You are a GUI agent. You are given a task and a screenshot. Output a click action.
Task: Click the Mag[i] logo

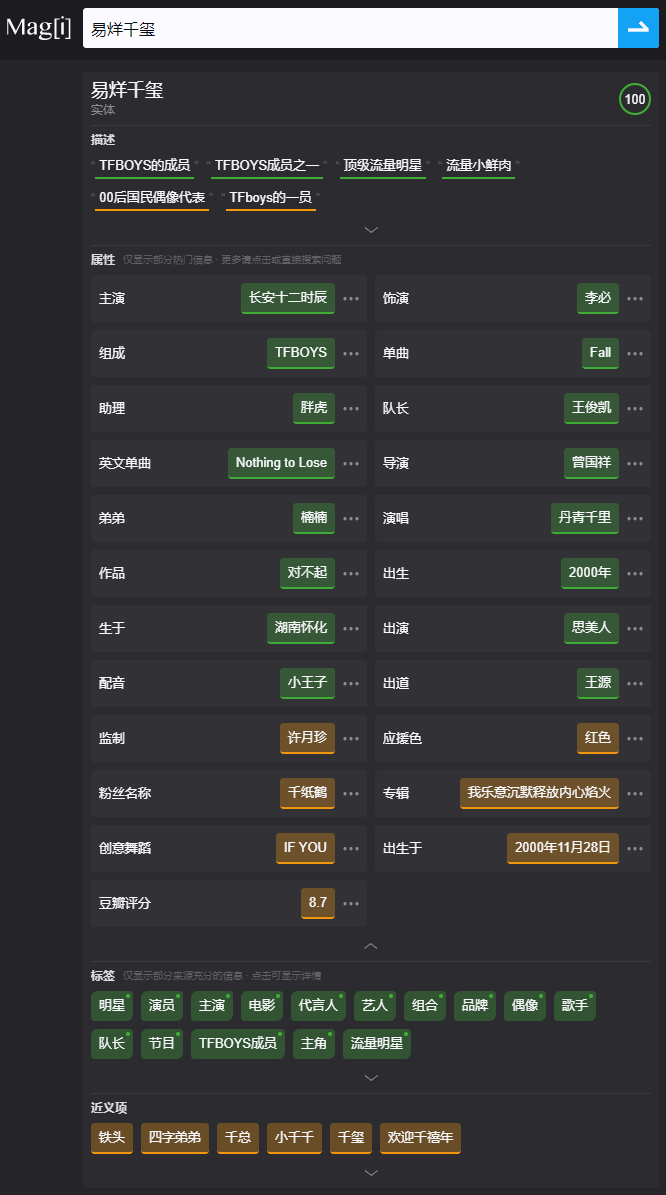38,28
